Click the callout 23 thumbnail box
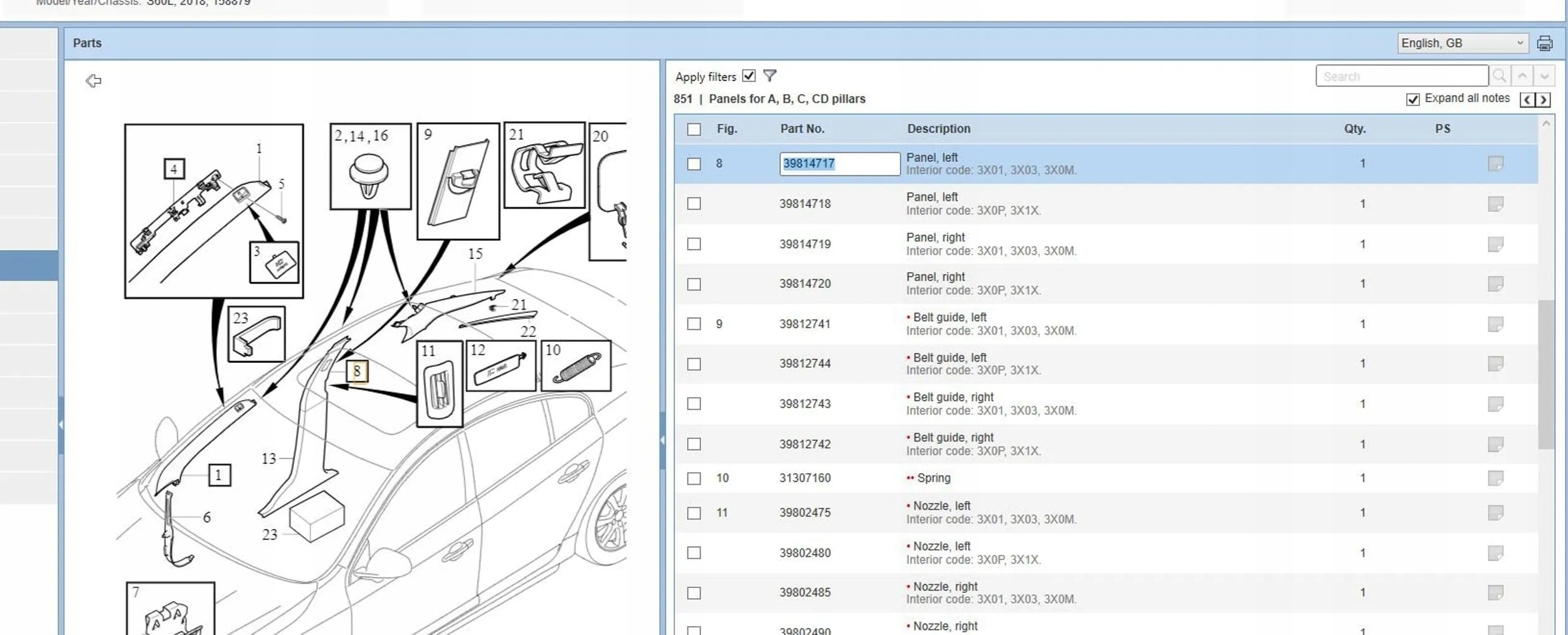Screen dimensions: 1568x635 [257, 334]
